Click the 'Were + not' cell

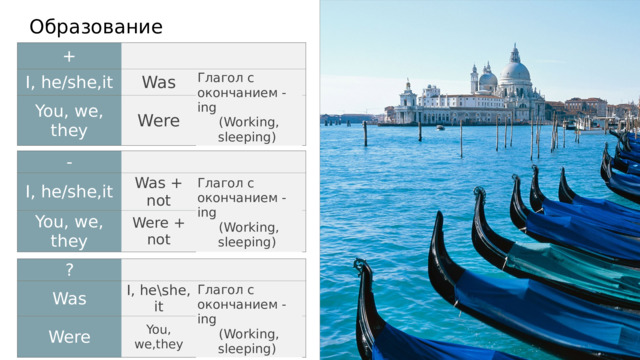tap(159, 231)
